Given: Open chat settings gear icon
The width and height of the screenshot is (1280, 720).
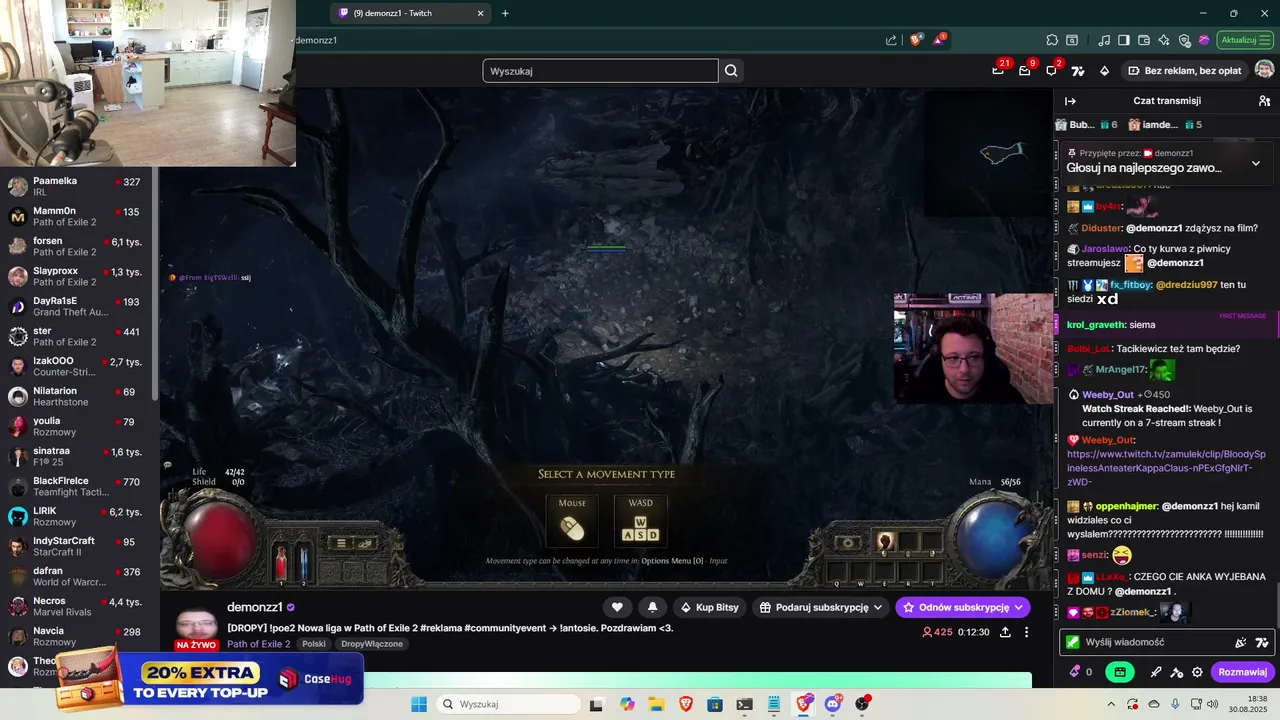Looking at the screenshot, I should tap(1197, 672).
